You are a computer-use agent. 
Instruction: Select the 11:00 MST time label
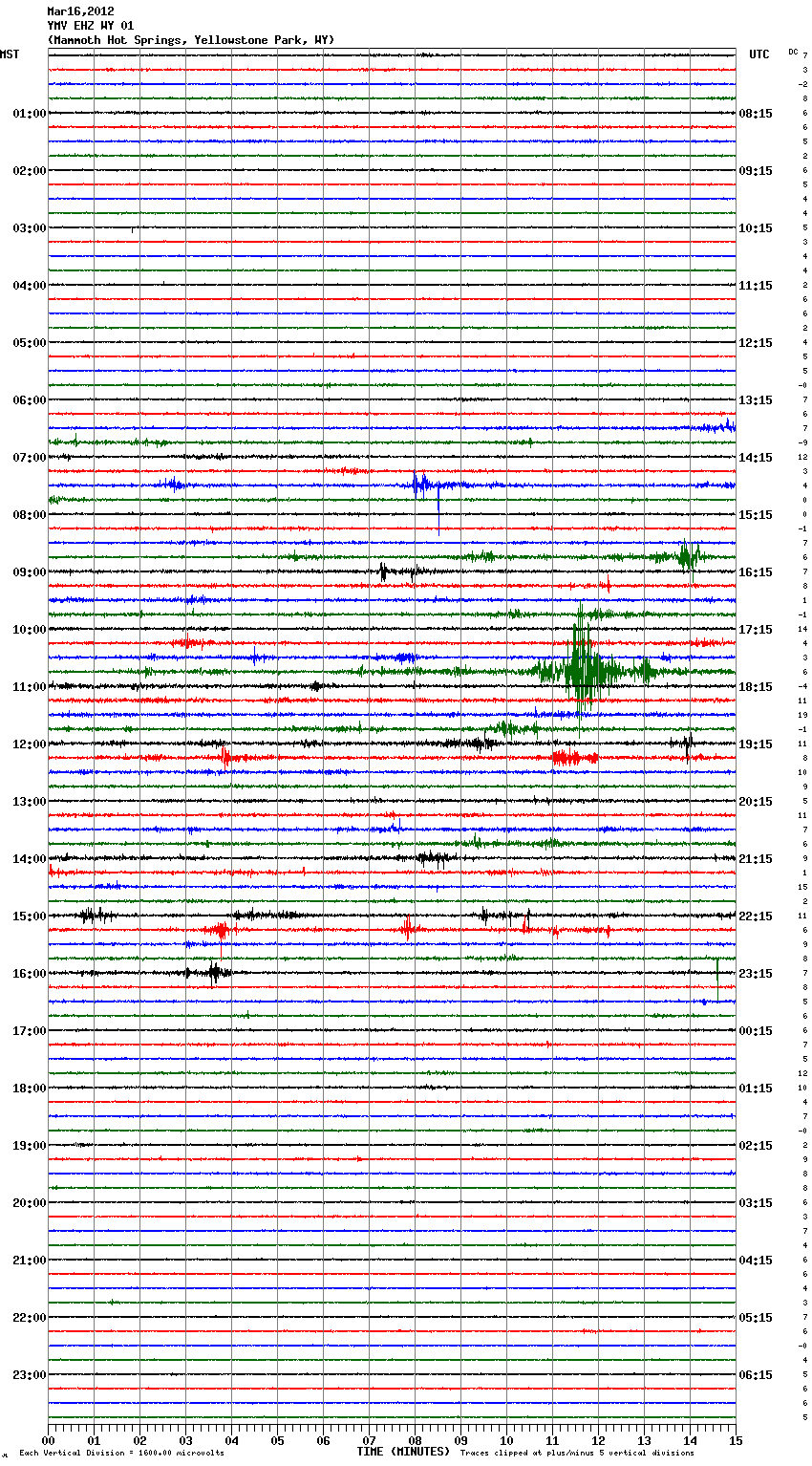click(x=29, y=687)
